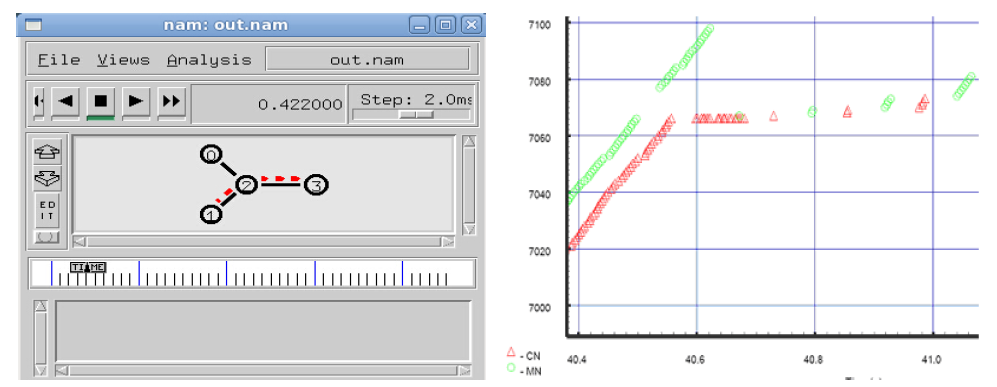Click the out.nam file name field
The width and height of the screenshot is (997, 387).
pos(367,60)
